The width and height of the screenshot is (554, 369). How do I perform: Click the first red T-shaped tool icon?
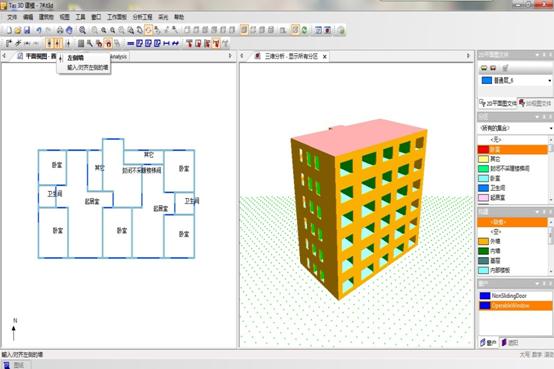click(189, 43)
